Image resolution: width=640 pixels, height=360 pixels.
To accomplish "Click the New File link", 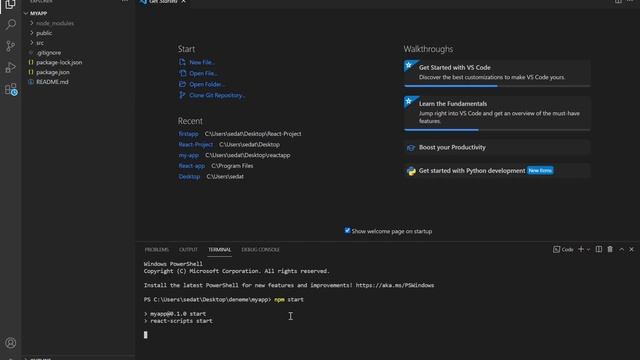I will pyautogui.click(x=202, y=62).
